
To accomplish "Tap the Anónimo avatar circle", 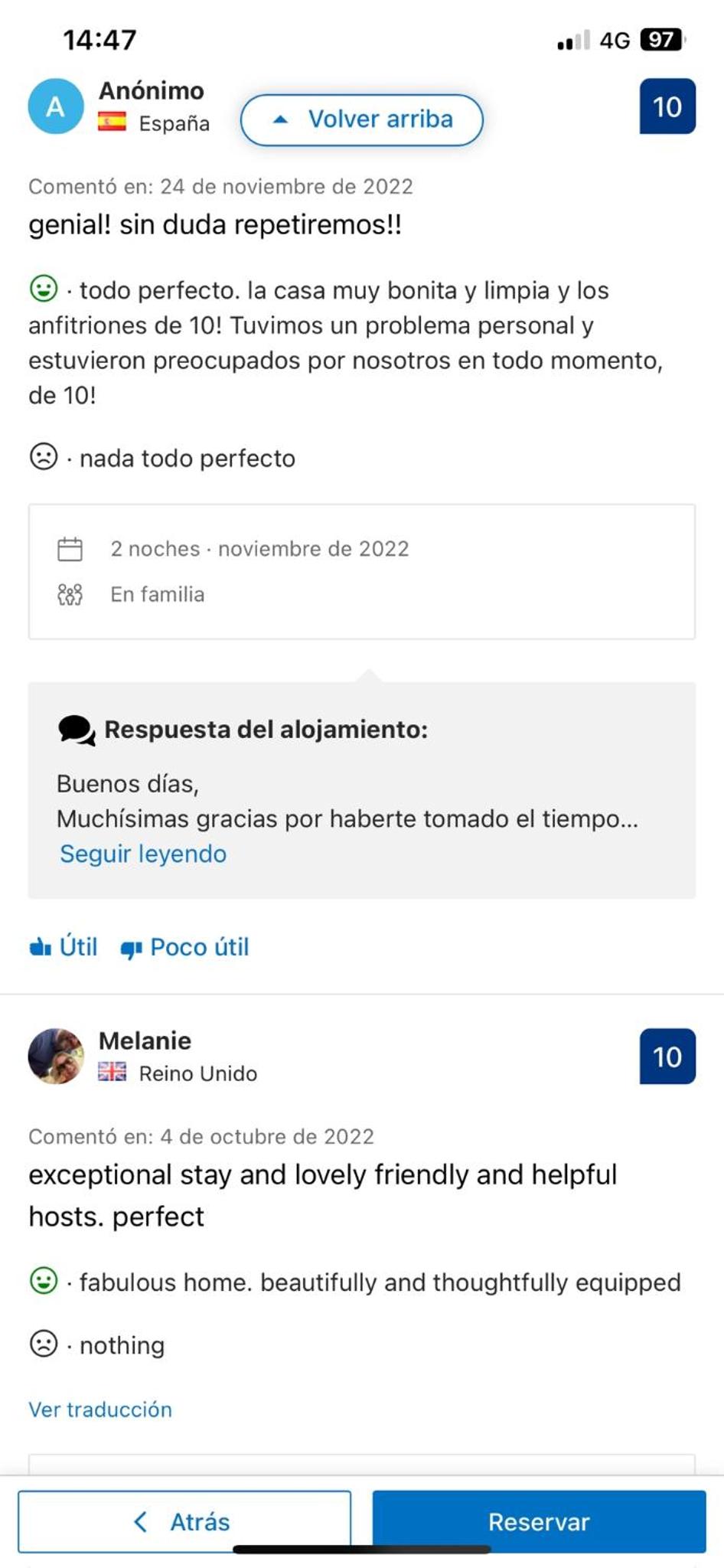I will tap(56, 106).
